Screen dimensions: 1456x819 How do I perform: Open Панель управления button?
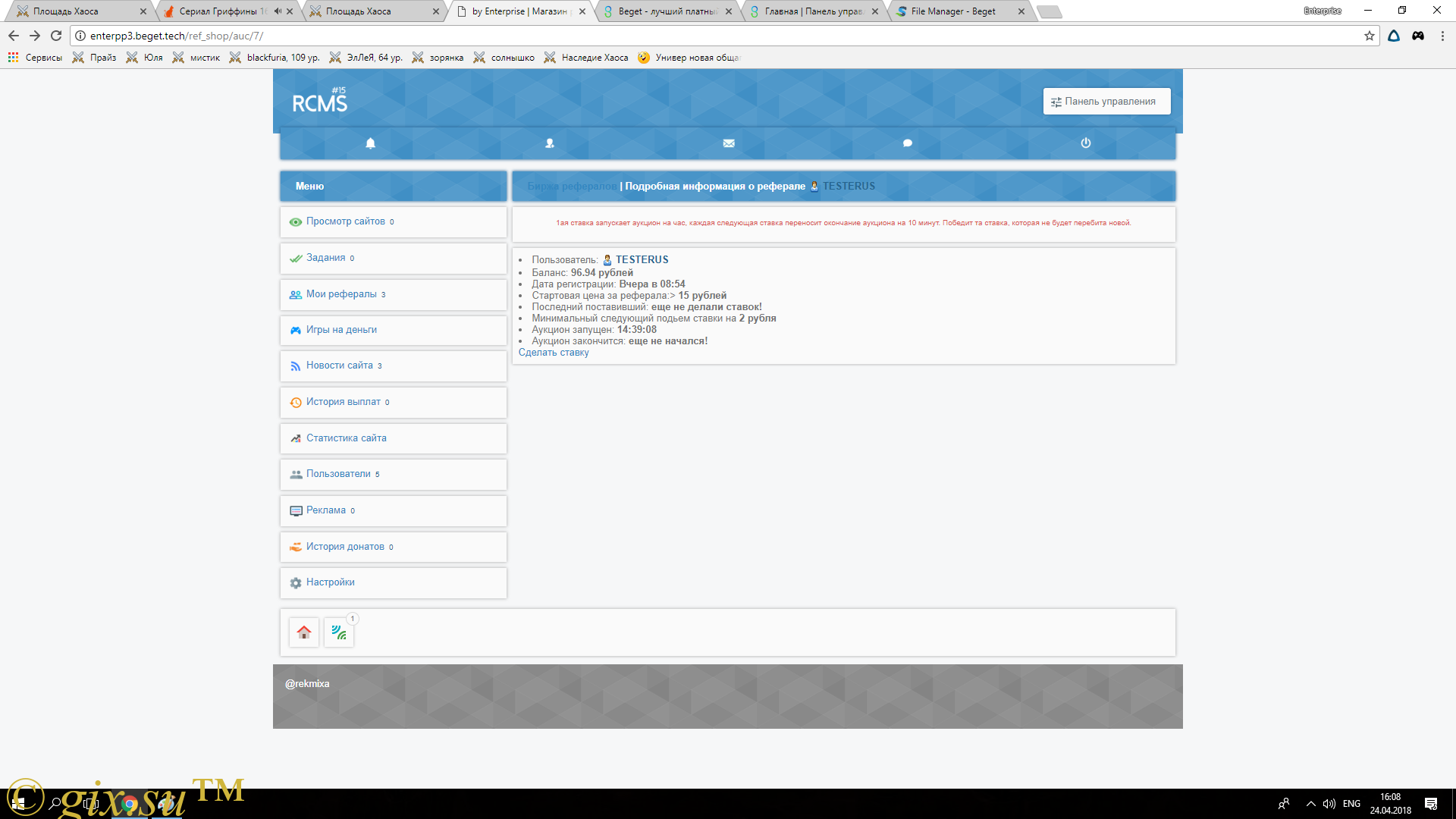click(x=1106, y=102)
